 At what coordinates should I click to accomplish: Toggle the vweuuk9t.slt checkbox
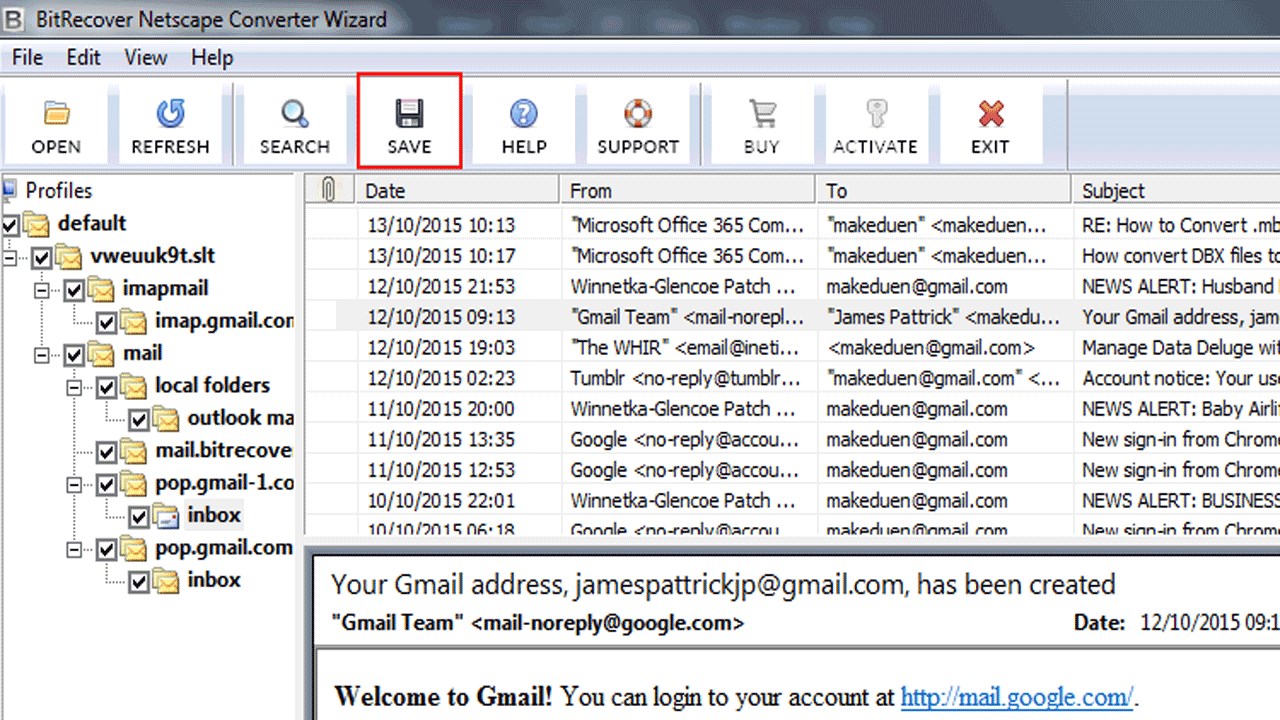42,258
